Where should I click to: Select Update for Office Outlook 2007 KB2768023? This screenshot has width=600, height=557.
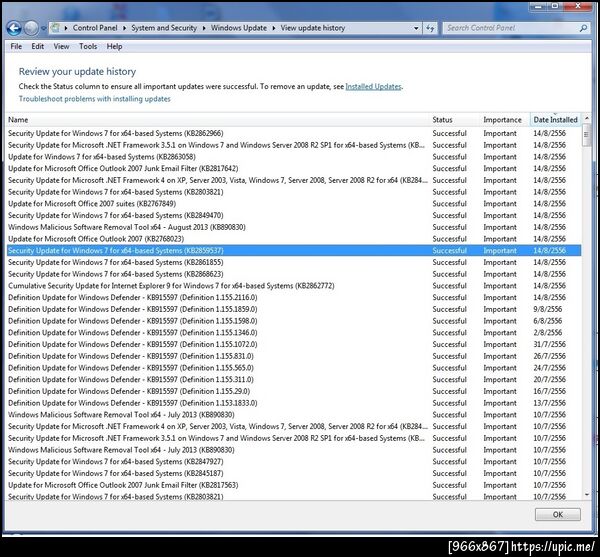click(x=294, y=239)
